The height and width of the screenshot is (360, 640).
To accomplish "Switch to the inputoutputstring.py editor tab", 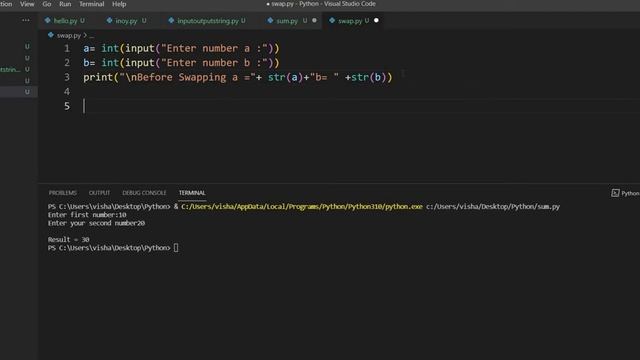I will click(208, 20).
